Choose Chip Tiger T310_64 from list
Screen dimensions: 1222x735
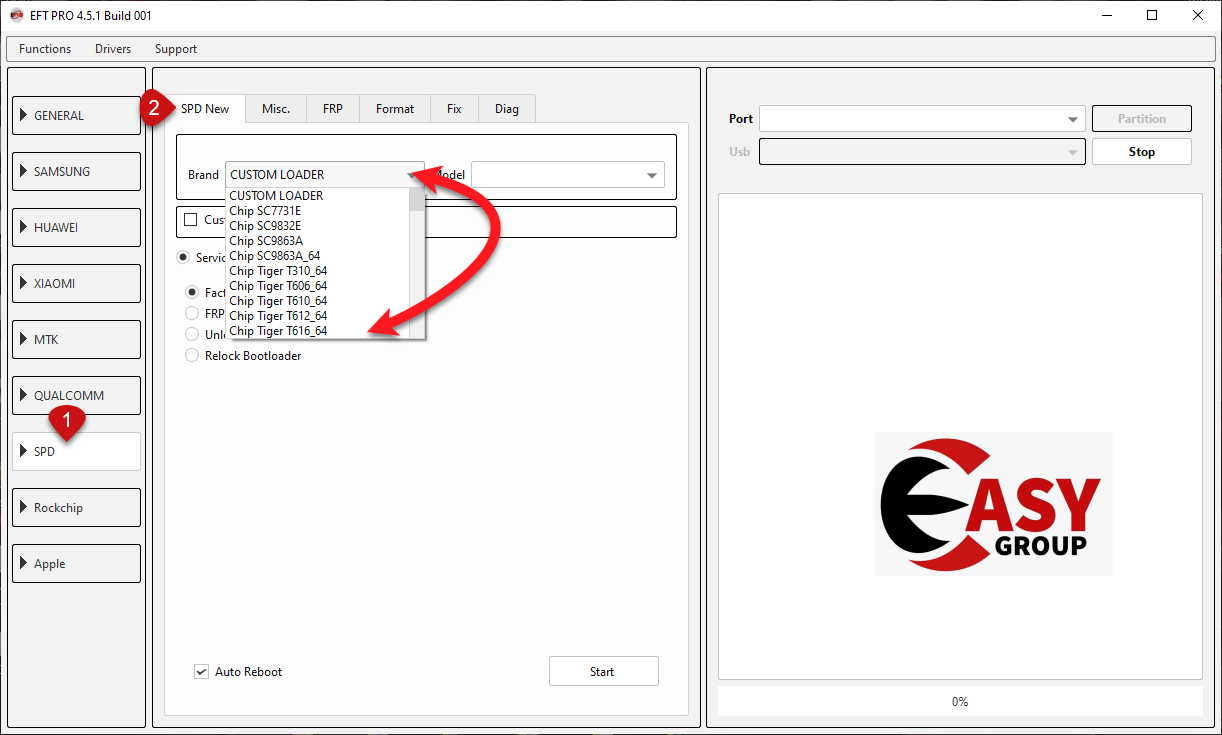point(318,271)
